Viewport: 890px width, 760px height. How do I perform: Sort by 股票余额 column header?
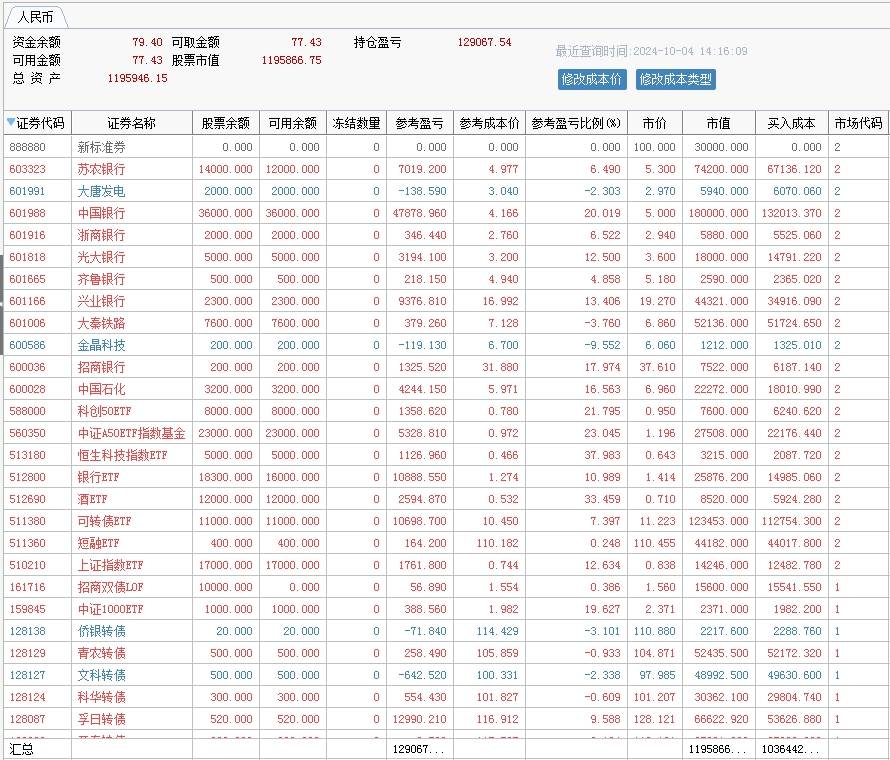coord(226,123)
